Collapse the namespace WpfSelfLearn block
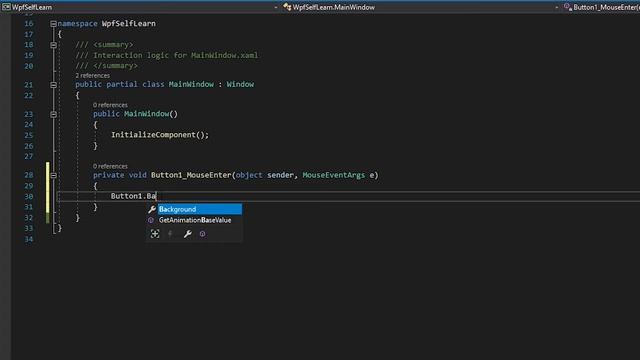Viewport: 640px width, 360px height. (53, 24)
